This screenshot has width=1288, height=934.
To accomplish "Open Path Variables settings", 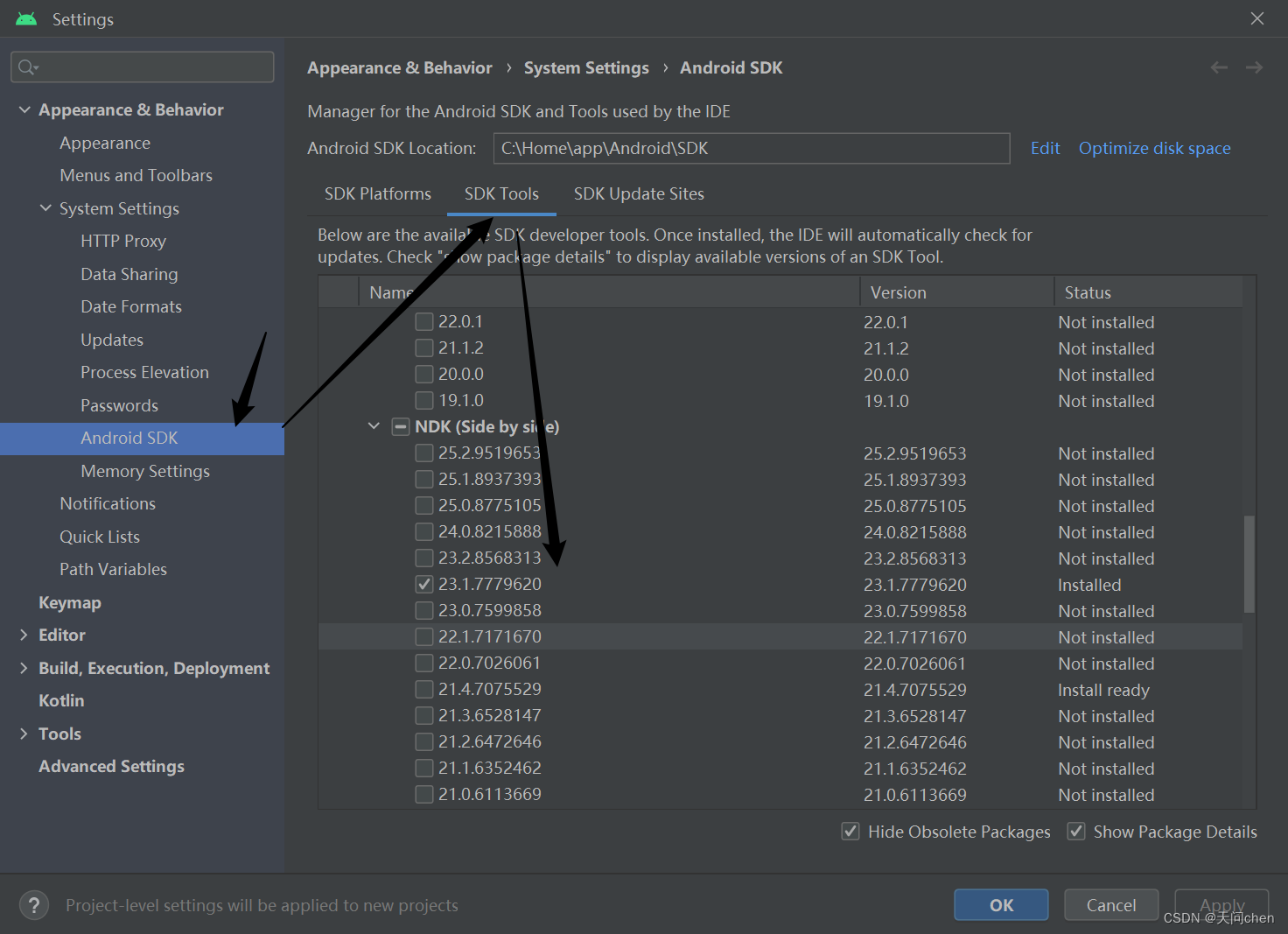I will pos(114,569).
